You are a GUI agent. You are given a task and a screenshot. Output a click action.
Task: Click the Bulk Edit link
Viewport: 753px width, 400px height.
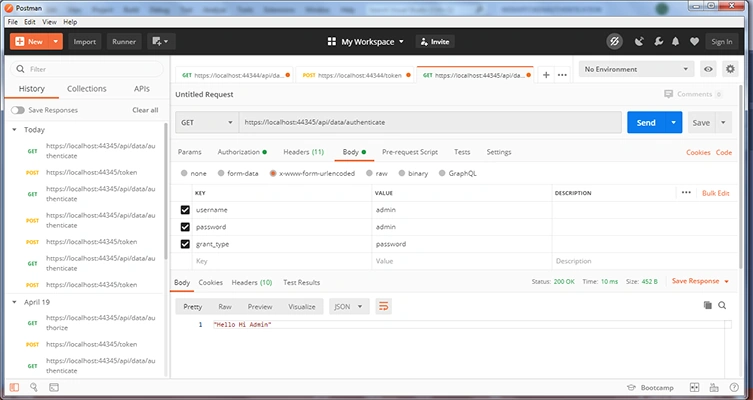[716, 193]
